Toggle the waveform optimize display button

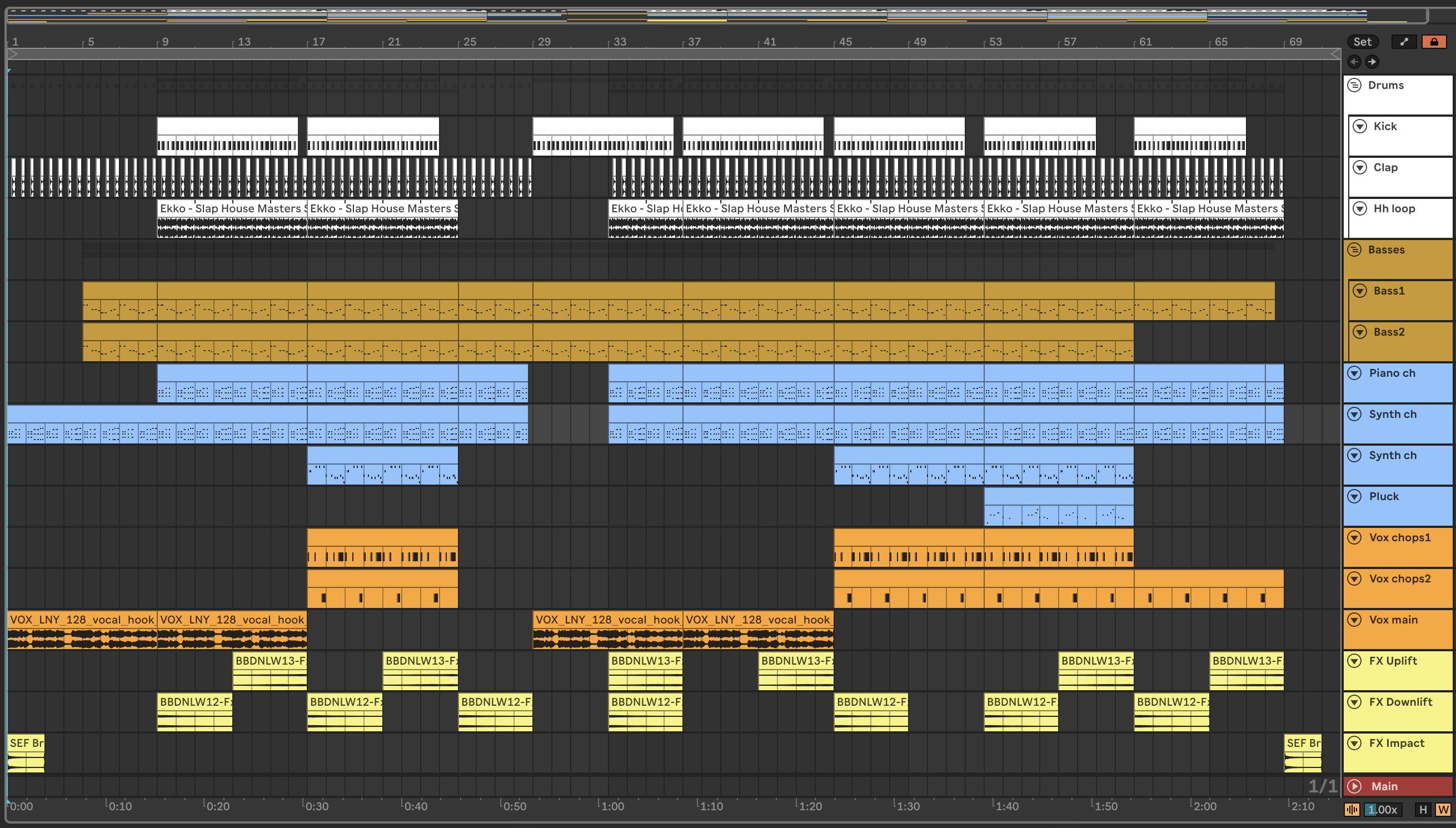pyautogui.click(x=1352, y=809)
